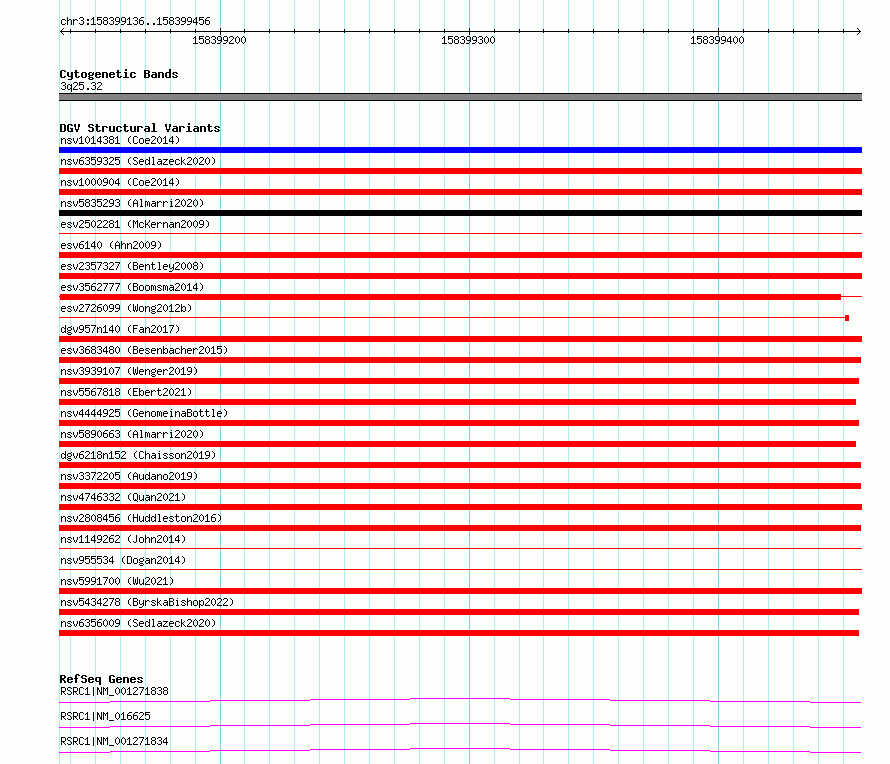This screenshot has width=890, height=764.
Task: Click the 158399400 ruler position
Action: click(x=717, y=40)
